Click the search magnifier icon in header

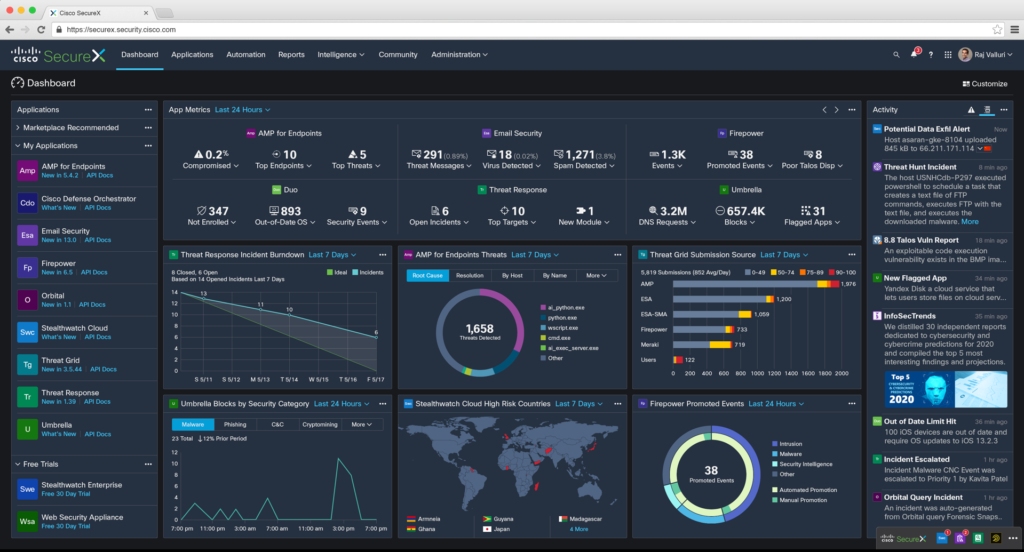click(x=897, y=55)
